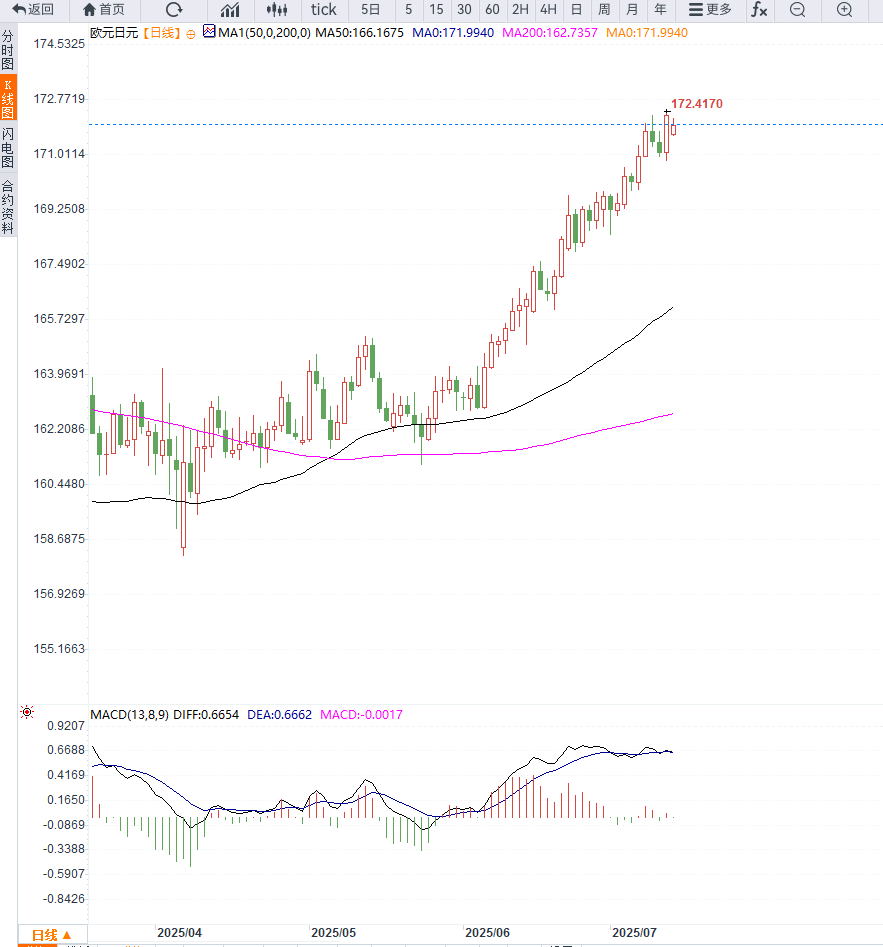Screen dimensions: 883x947
Task: Click the 174.5325 price axis label
Action: [59, 43]
